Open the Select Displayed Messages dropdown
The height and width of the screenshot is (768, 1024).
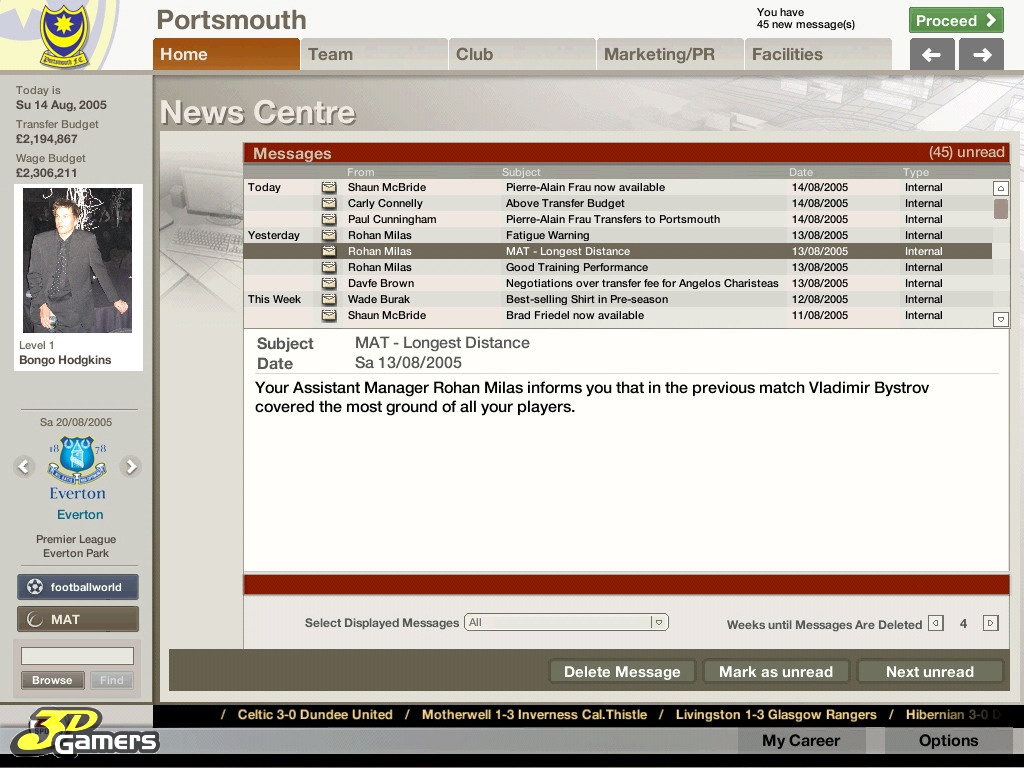tap(566, 622)
